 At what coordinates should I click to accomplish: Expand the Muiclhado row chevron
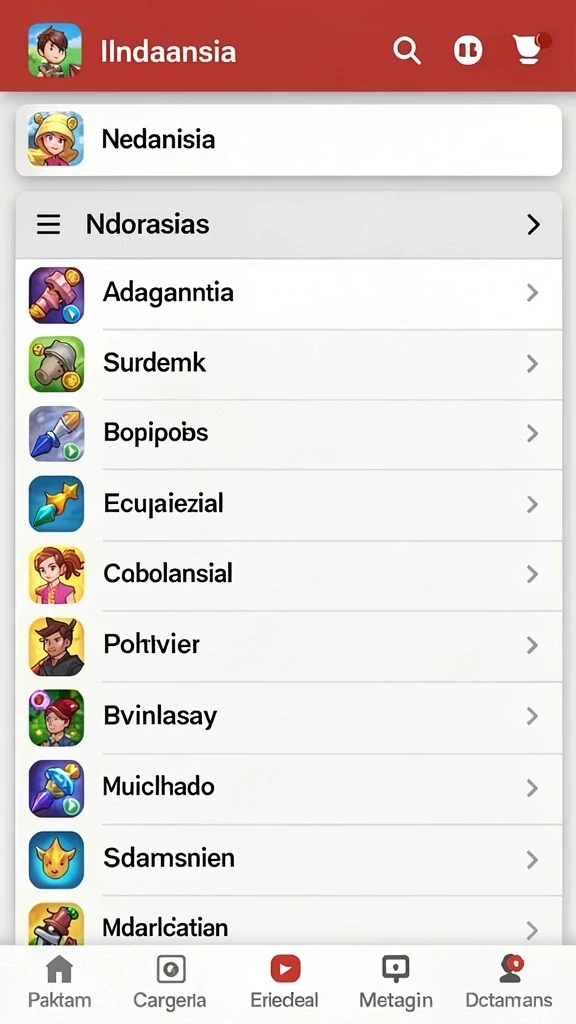click(532, 788)
